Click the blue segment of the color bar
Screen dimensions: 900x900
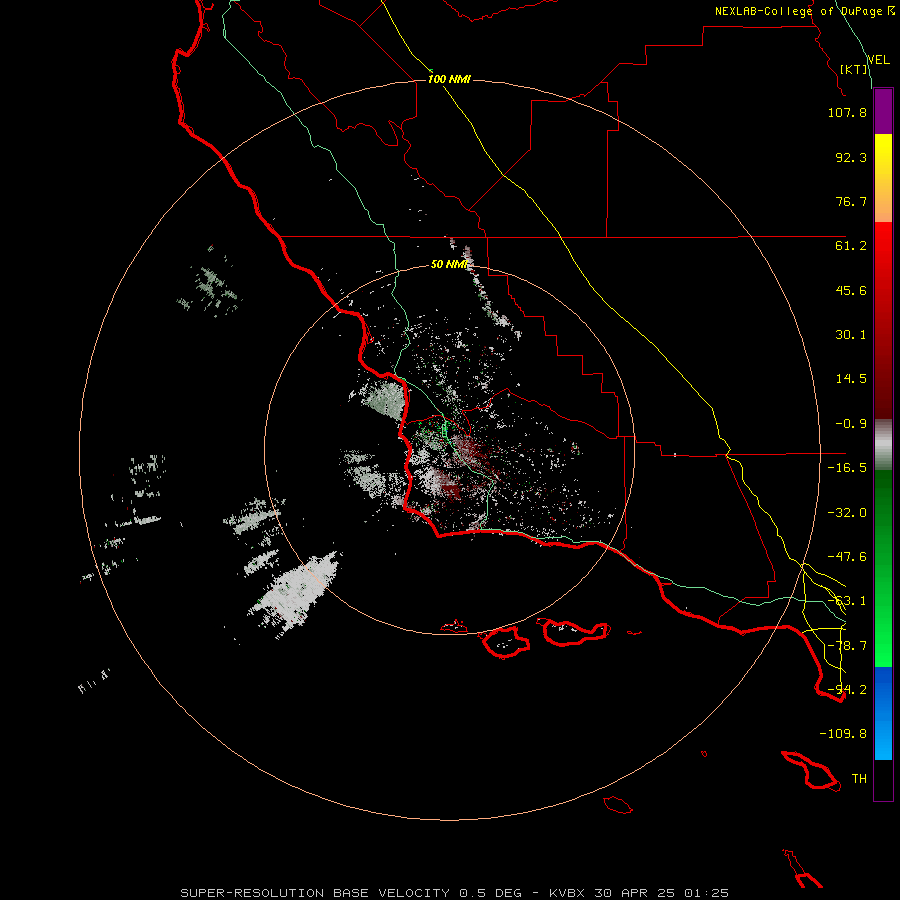click(x=883, y=713)
